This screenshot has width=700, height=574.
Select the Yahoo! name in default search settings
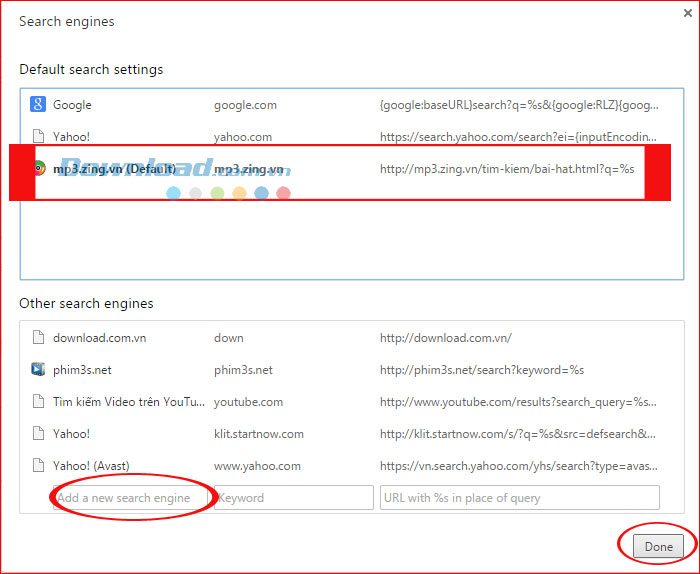[x=71, y=137]
